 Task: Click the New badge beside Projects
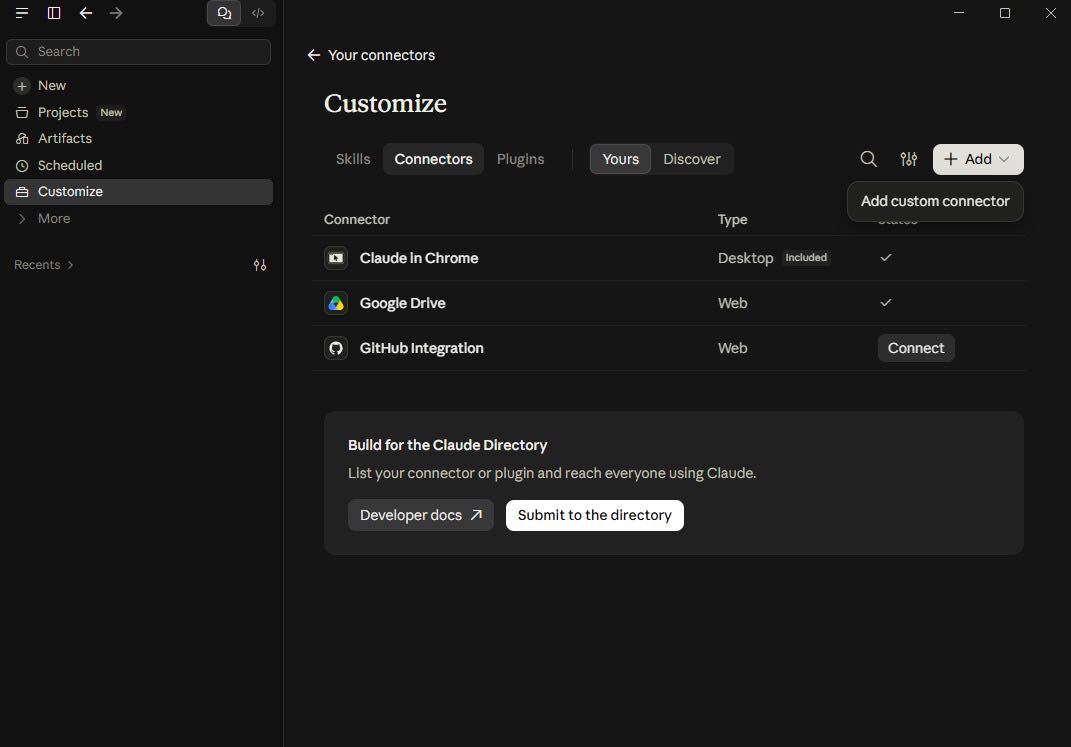point(111,113)
